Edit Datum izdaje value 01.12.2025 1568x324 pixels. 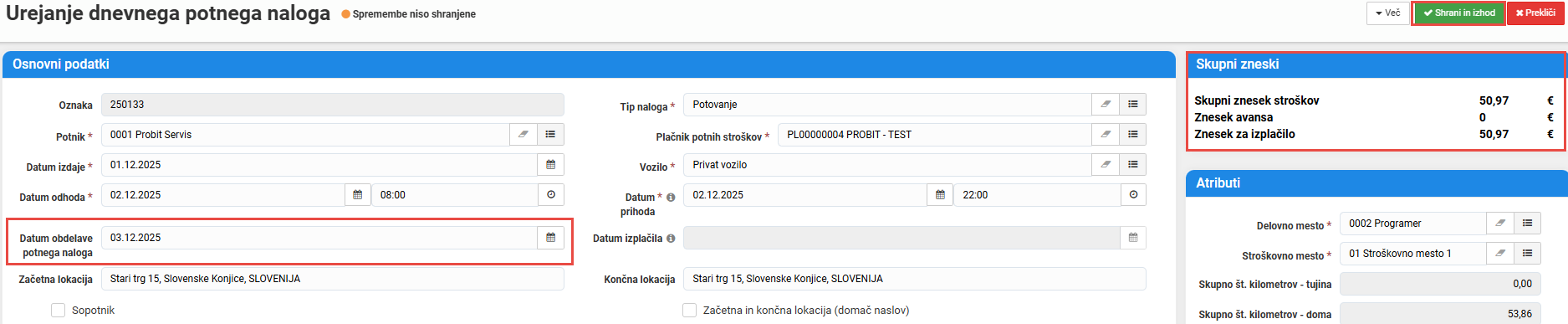pos(319,164)
